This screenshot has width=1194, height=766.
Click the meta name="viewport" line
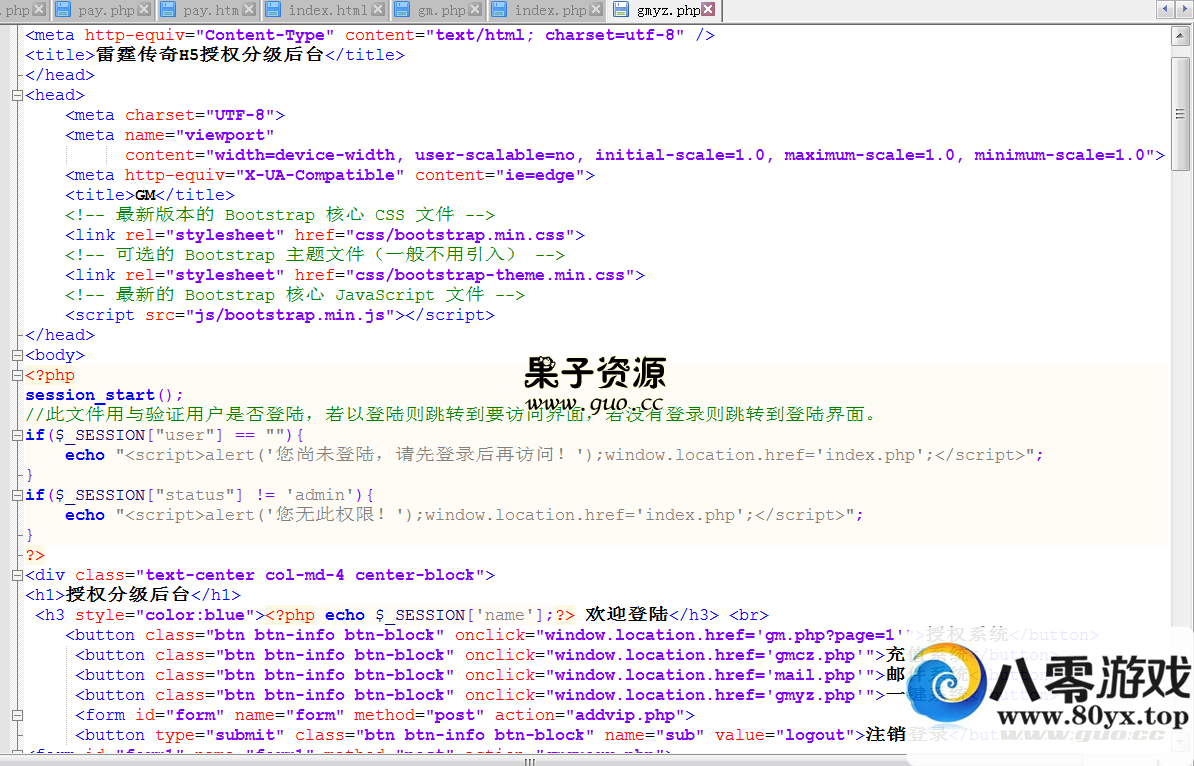pyautogui.click(x=170, y=135)
